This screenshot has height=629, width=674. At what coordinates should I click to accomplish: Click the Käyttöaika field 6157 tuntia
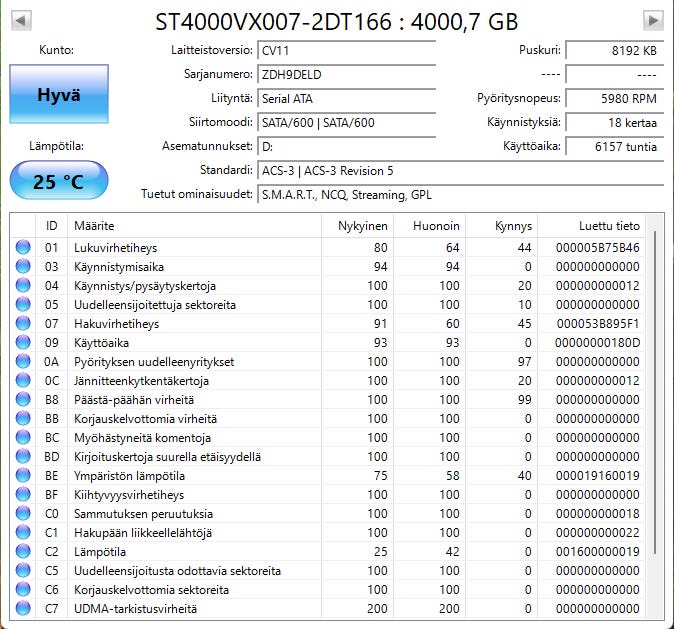pos(615,147)
